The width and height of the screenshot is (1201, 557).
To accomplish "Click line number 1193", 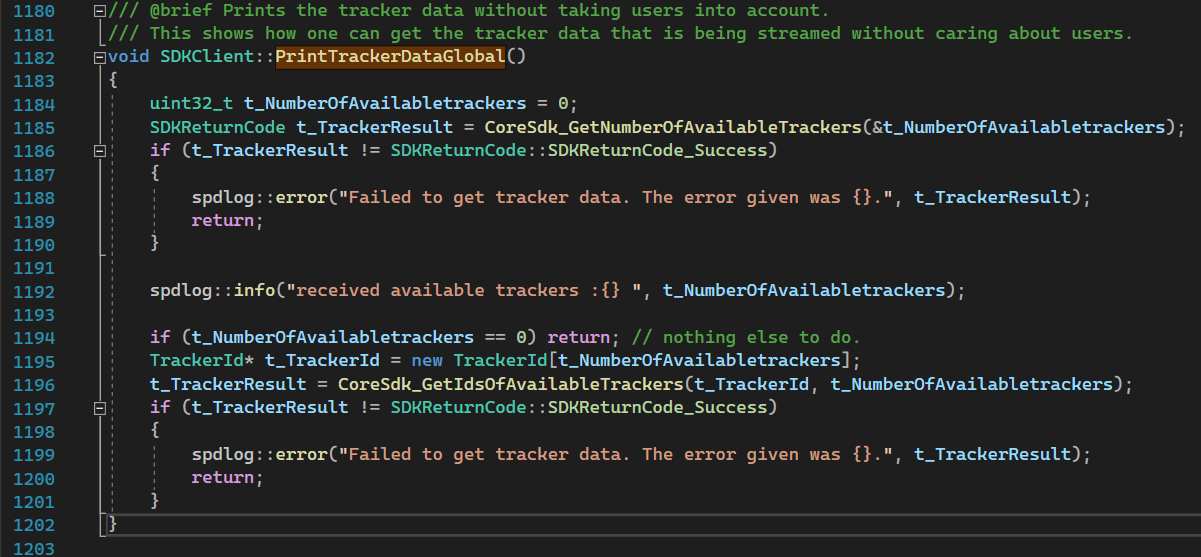I will pos(34,314).
